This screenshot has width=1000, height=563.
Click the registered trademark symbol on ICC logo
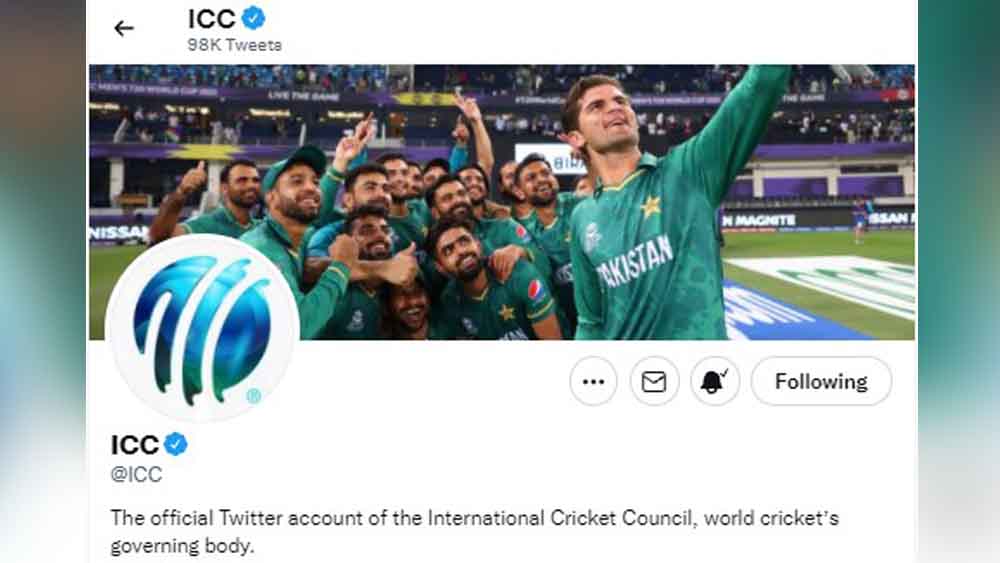click(x=254, y=396)
